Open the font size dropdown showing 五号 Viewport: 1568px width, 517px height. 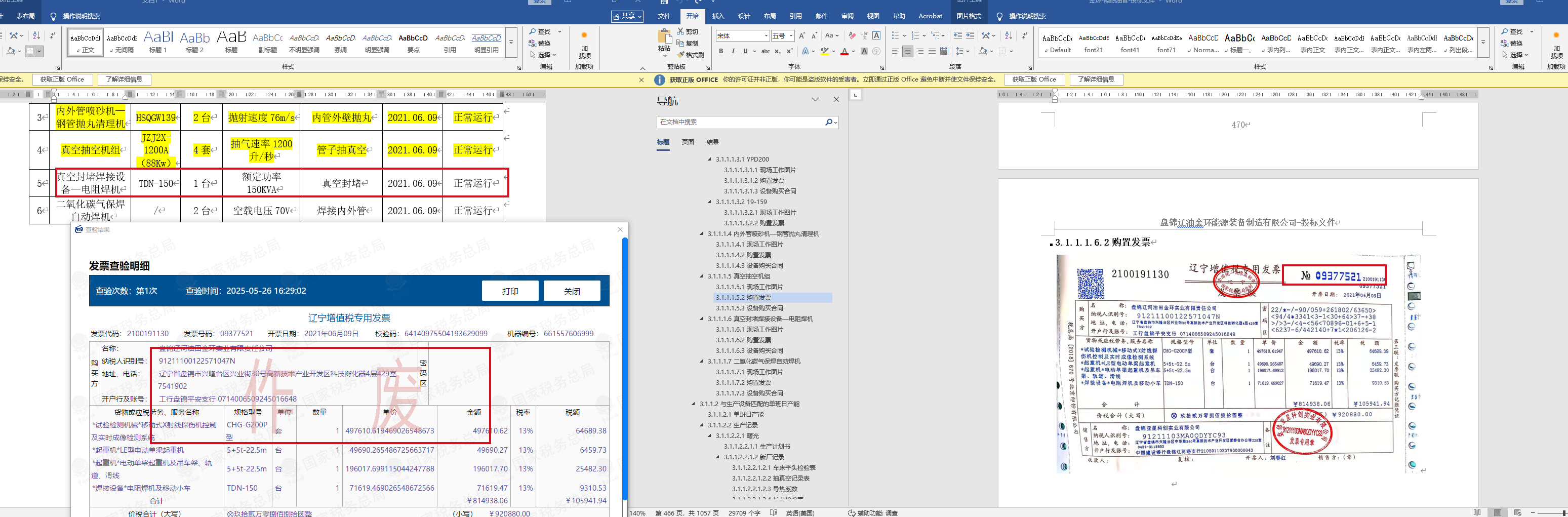(x=791, y=36)
